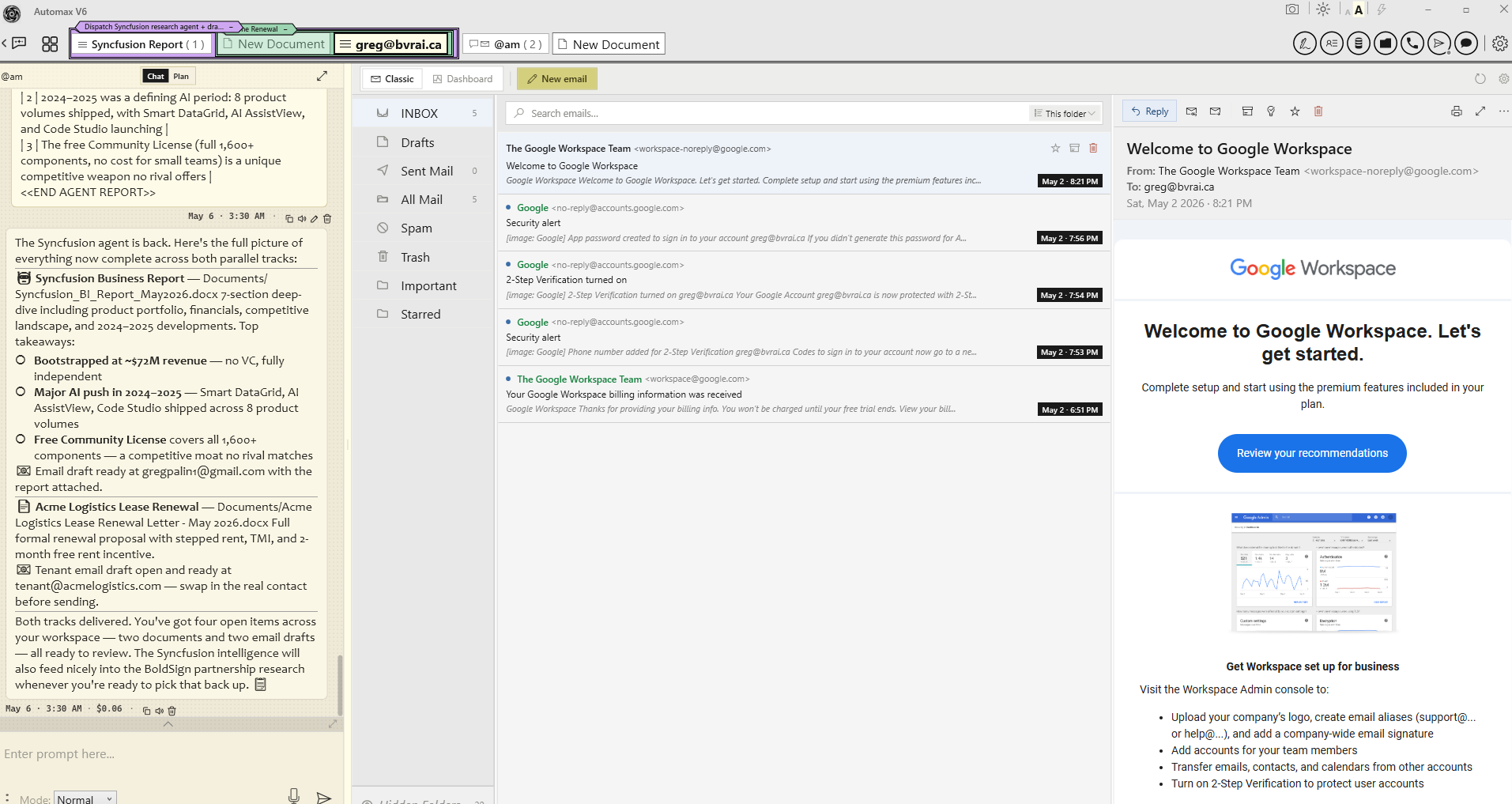The image size is (1512, 804).
Task: Open the grid apps view icon
Action: (x=50, y=44)
